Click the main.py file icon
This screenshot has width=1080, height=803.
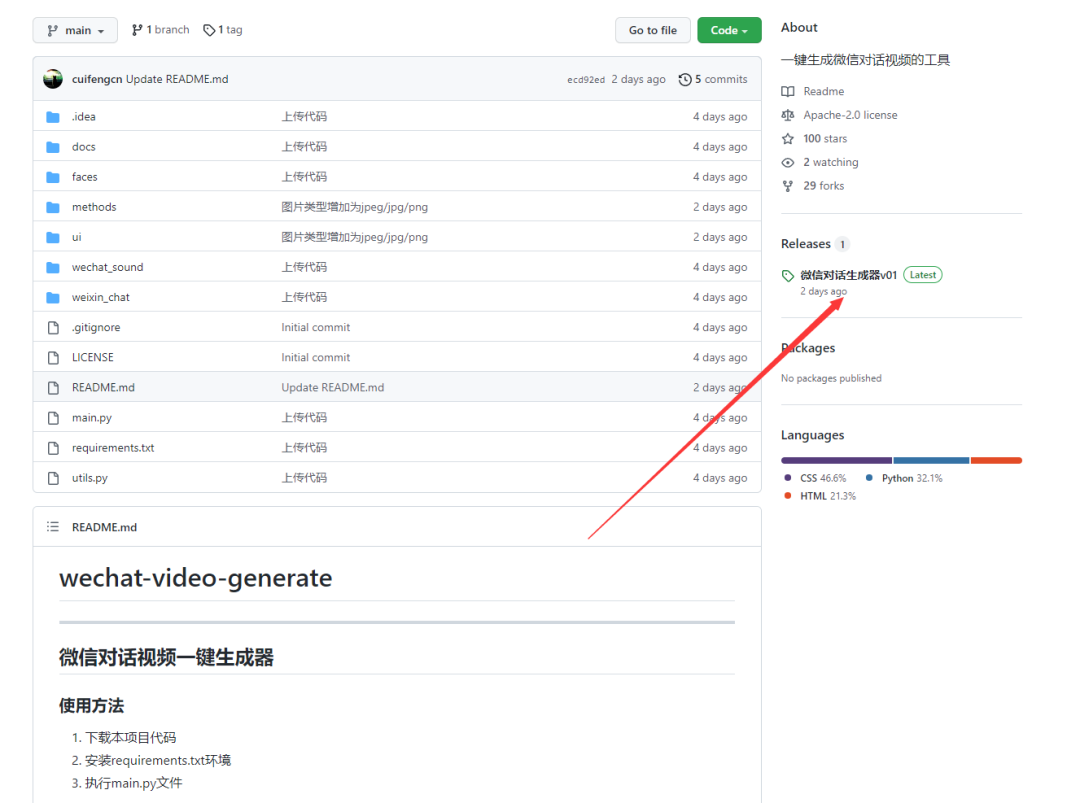pos(53,418)
